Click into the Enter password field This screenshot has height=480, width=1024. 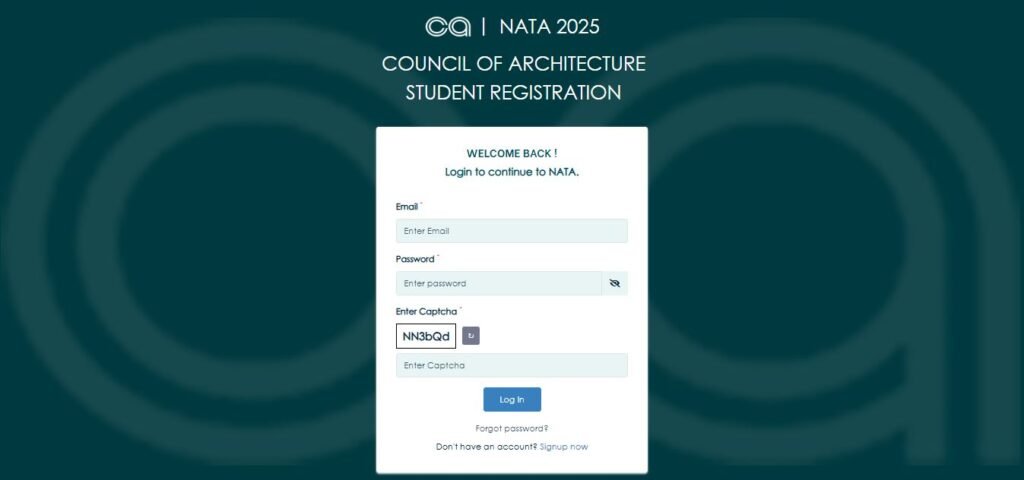coord(498,284)
